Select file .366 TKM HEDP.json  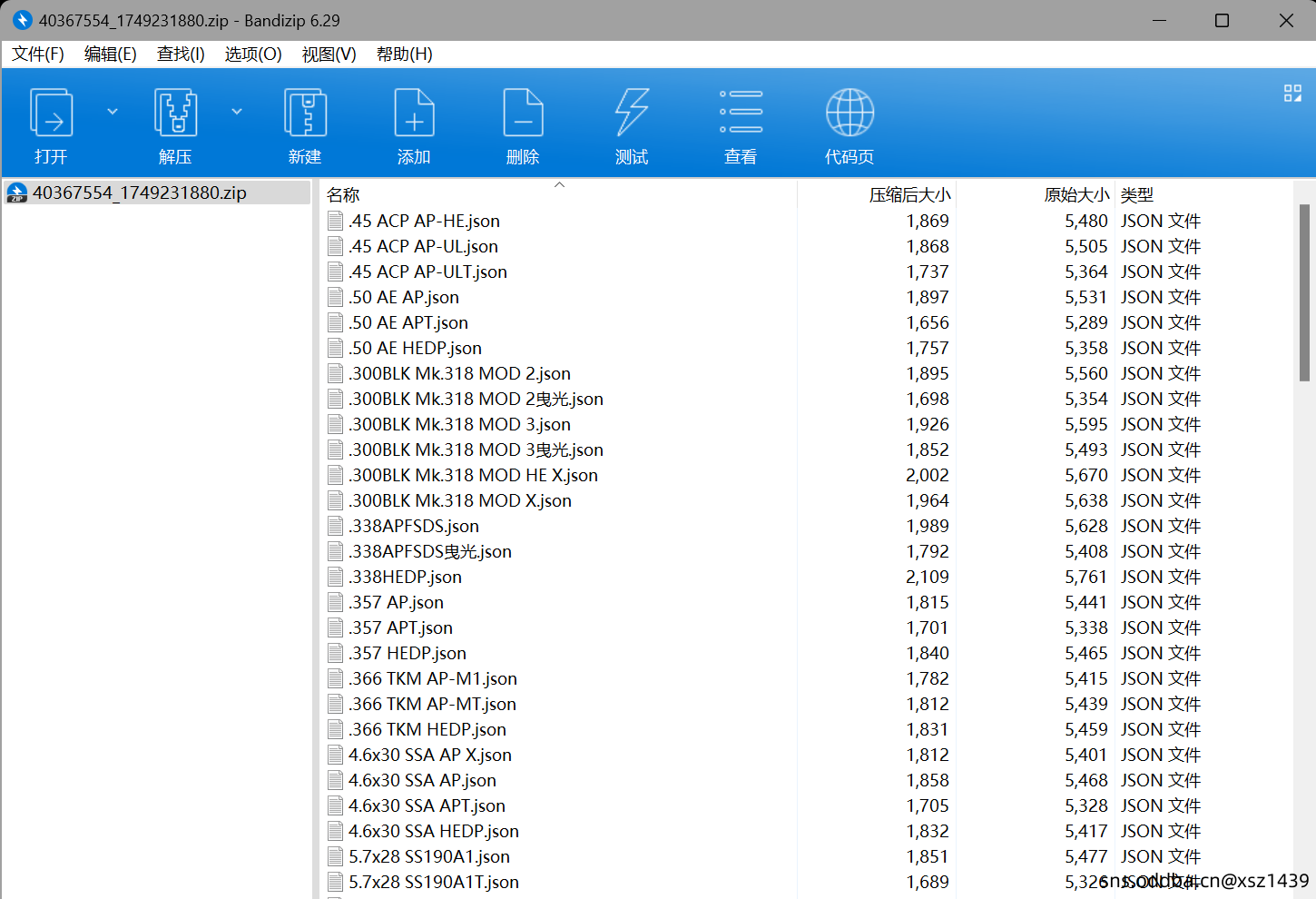pos(427,729)
